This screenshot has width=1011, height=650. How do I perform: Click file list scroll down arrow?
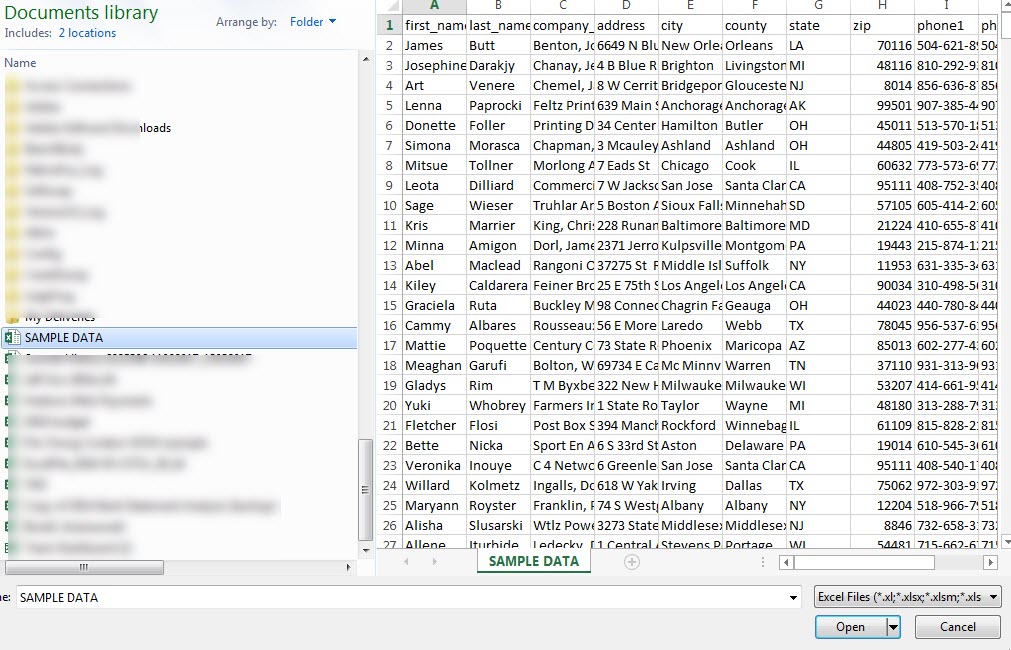coord(366,550)
